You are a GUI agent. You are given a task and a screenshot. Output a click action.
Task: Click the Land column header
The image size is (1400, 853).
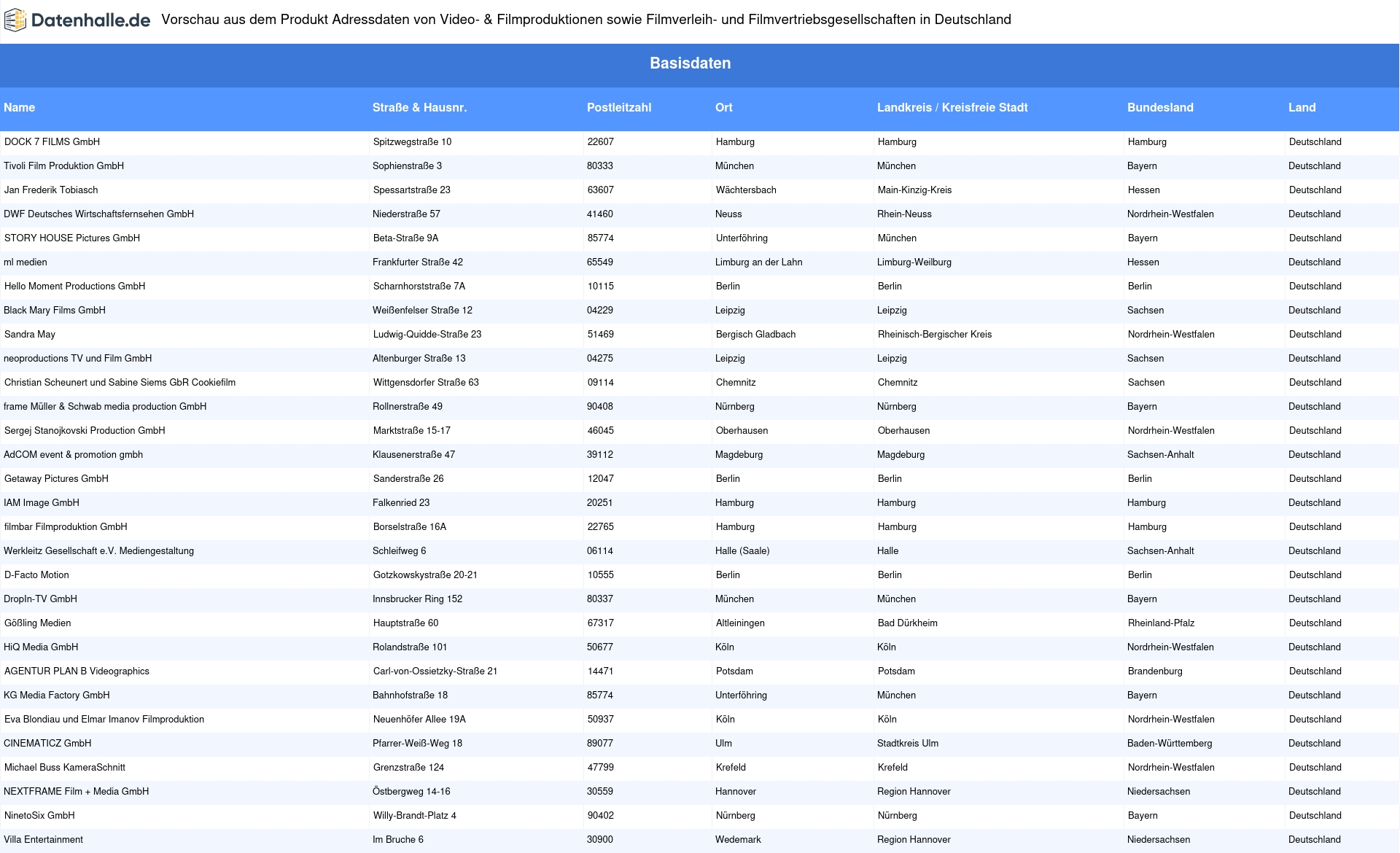tap(1302, 108)
